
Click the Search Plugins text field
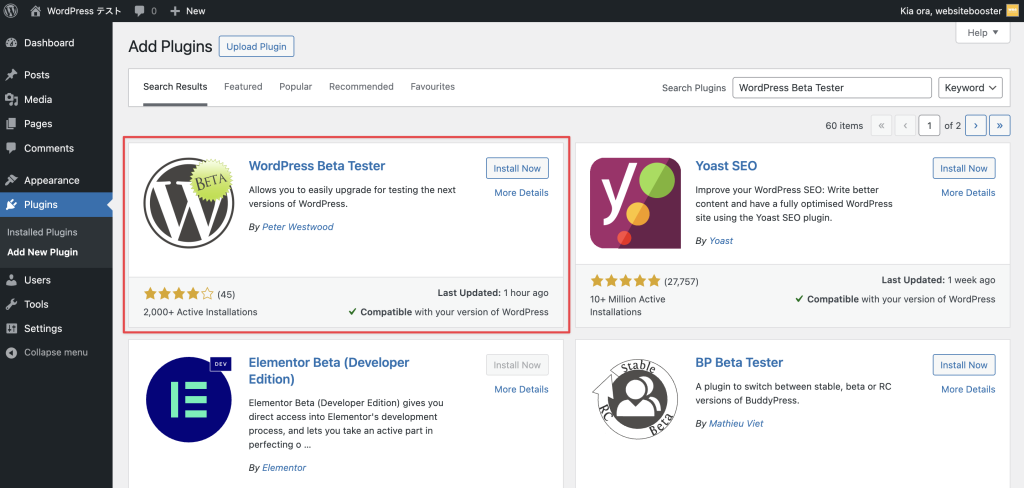(832, 88)
